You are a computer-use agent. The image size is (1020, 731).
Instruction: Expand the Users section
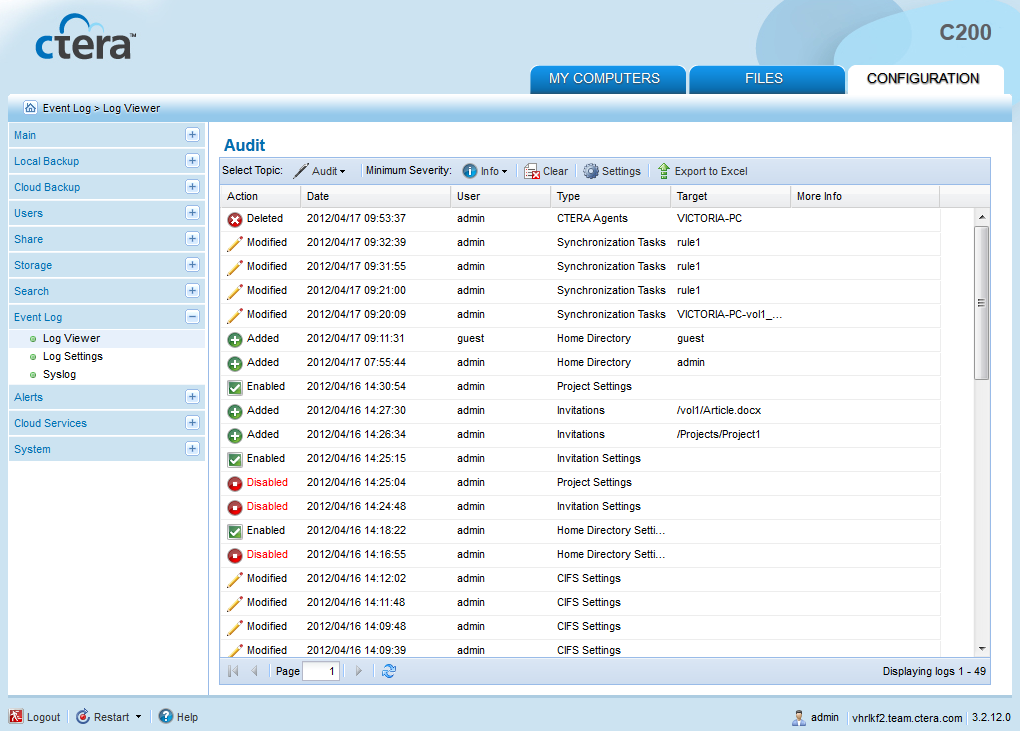tap(192, 213)
